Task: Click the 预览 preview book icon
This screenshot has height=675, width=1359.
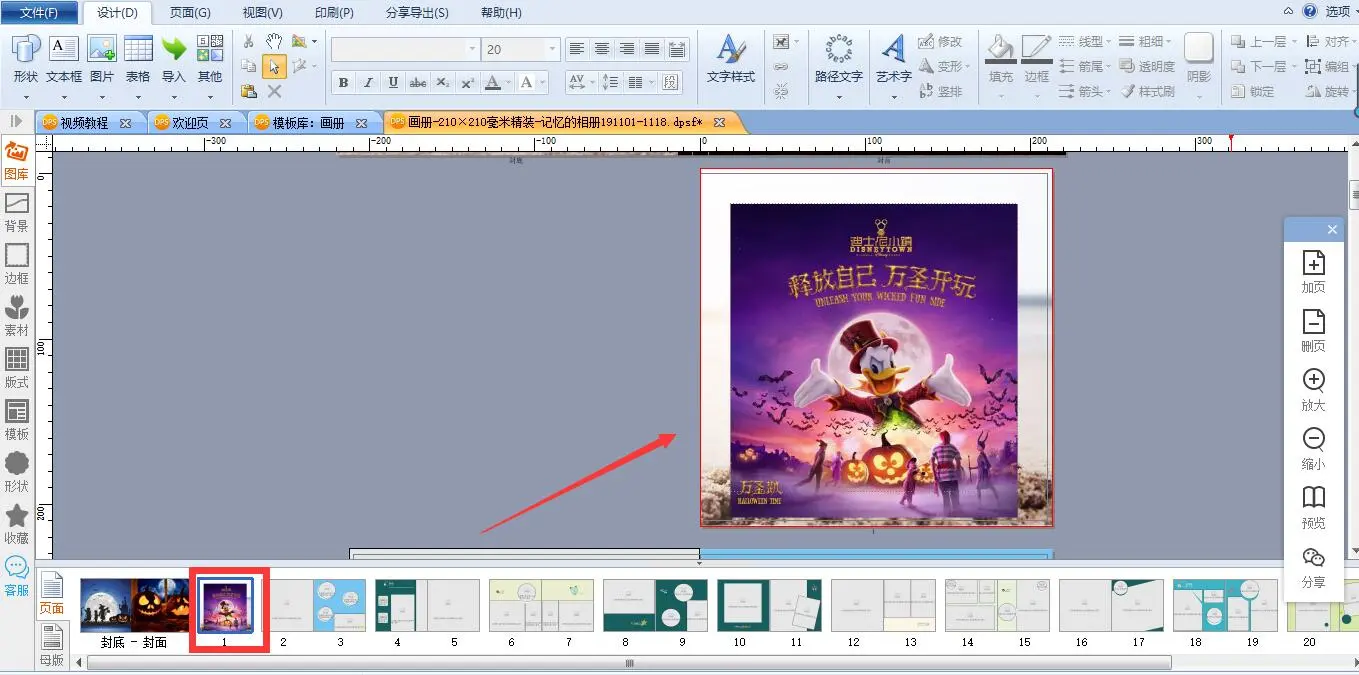Action: (x=1313, y=498)
